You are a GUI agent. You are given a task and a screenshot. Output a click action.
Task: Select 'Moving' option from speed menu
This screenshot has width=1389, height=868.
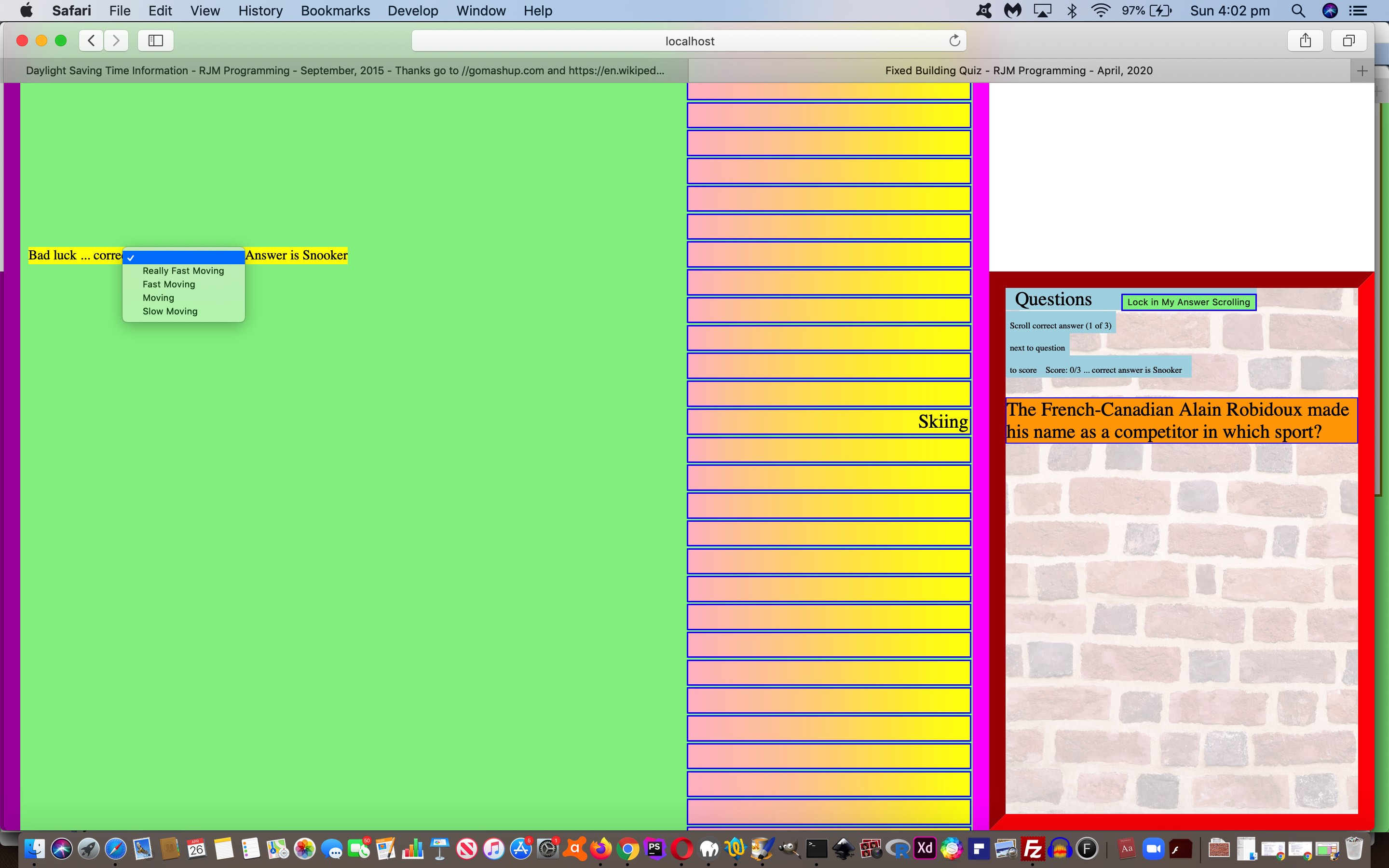pos(158,297)
